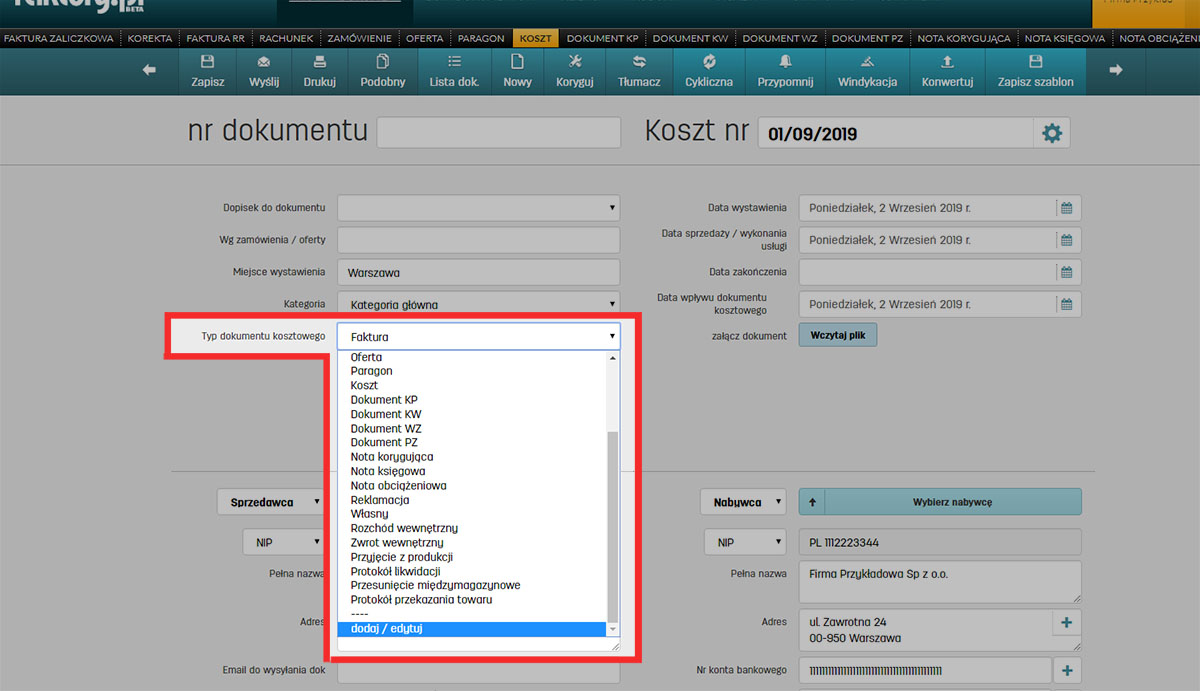Screen dimensions: 1200x691
Task: Choose 'Nota korygująca' from open list
Action: (x=392, y=457)
